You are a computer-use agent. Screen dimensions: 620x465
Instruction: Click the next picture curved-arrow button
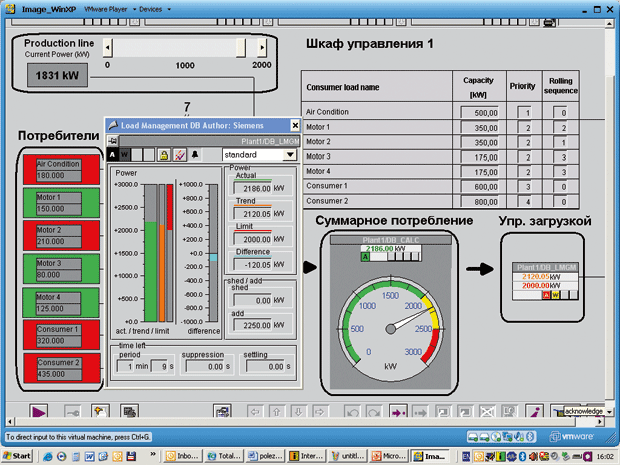(x=374, y=412)
